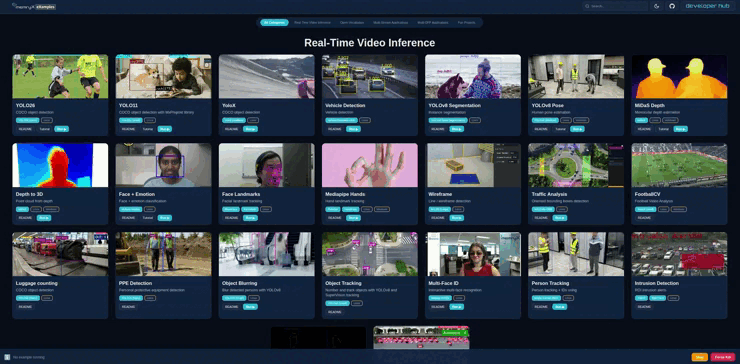Screen dimensions: 740x364
Task: Open README for YOLO11
Action: 128,129
